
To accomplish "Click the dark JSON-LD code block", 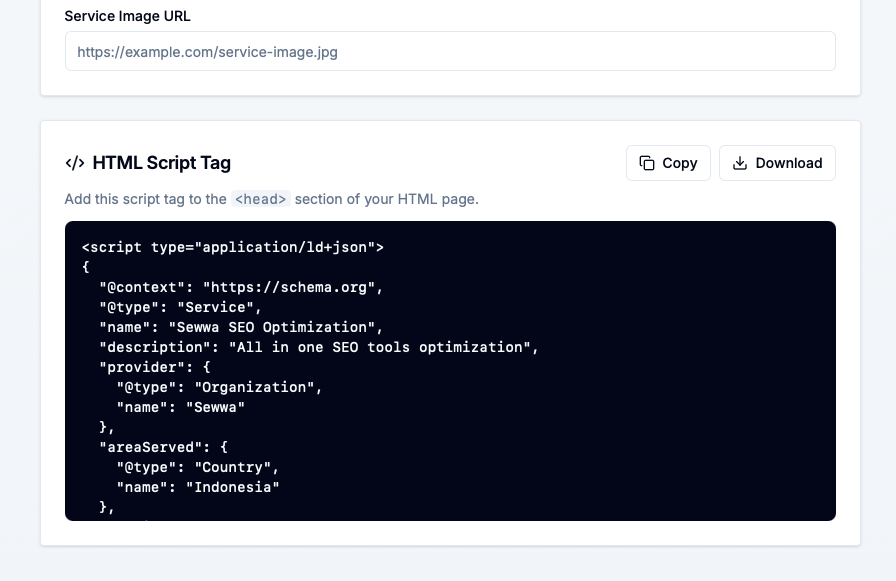I will point(450,370).
